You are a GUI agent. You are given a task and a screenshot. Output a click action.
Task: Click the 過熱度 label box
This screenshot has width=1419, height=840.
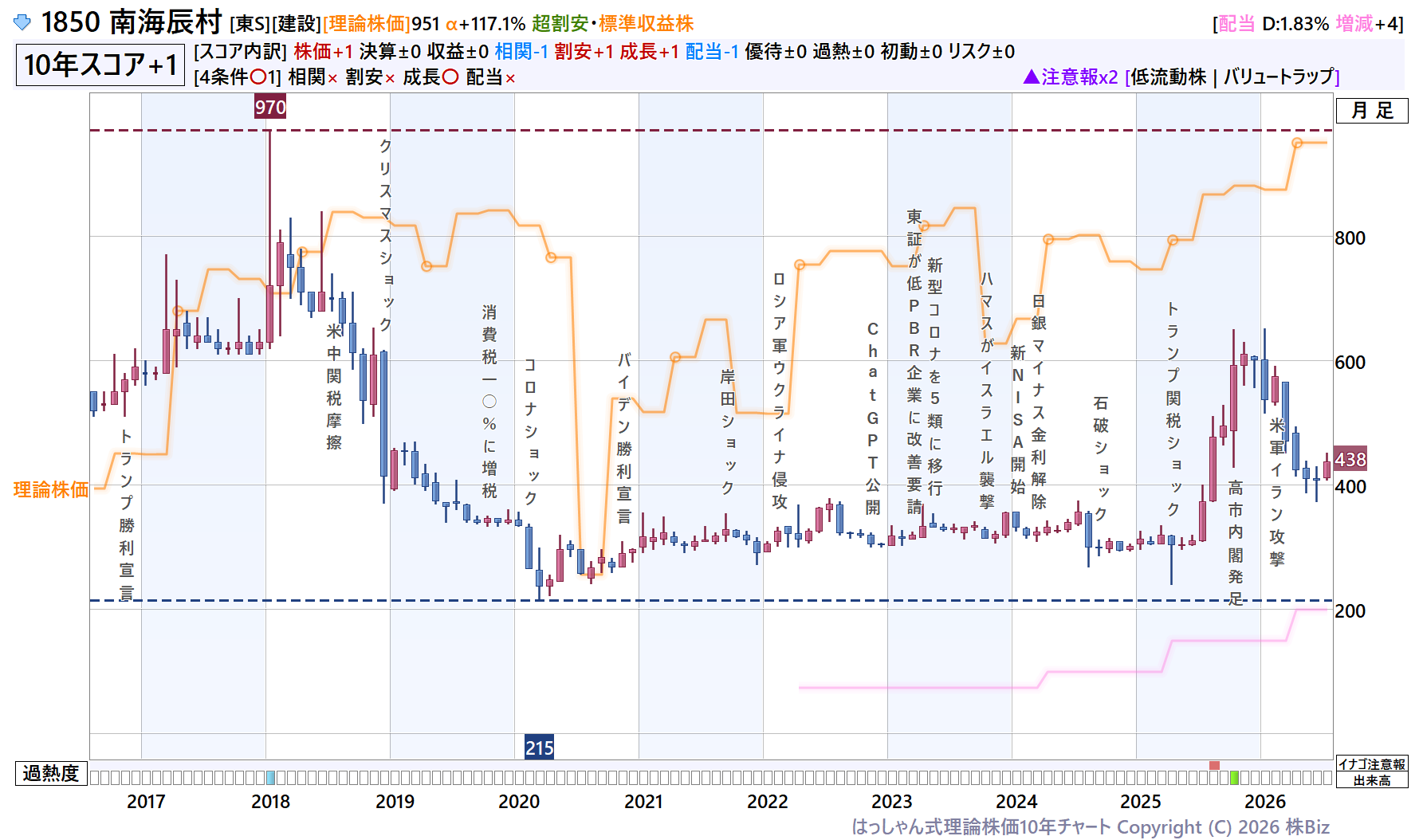51,773
